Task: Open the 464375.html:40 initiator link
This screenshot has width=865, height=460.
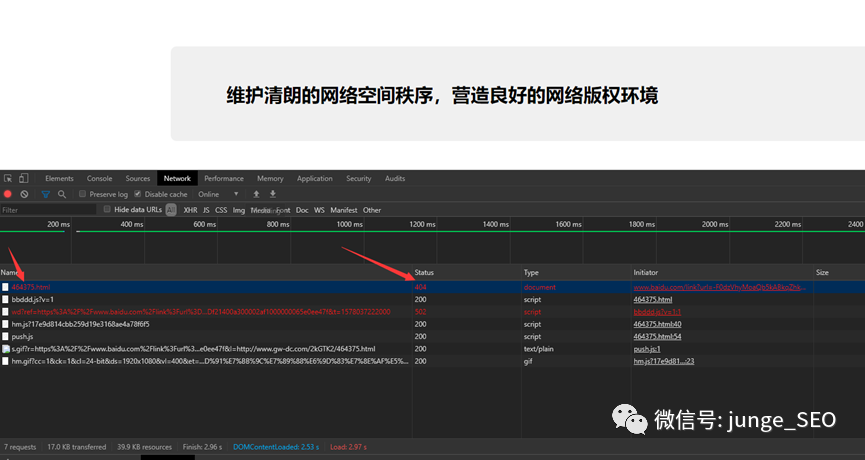Action: 657,324
